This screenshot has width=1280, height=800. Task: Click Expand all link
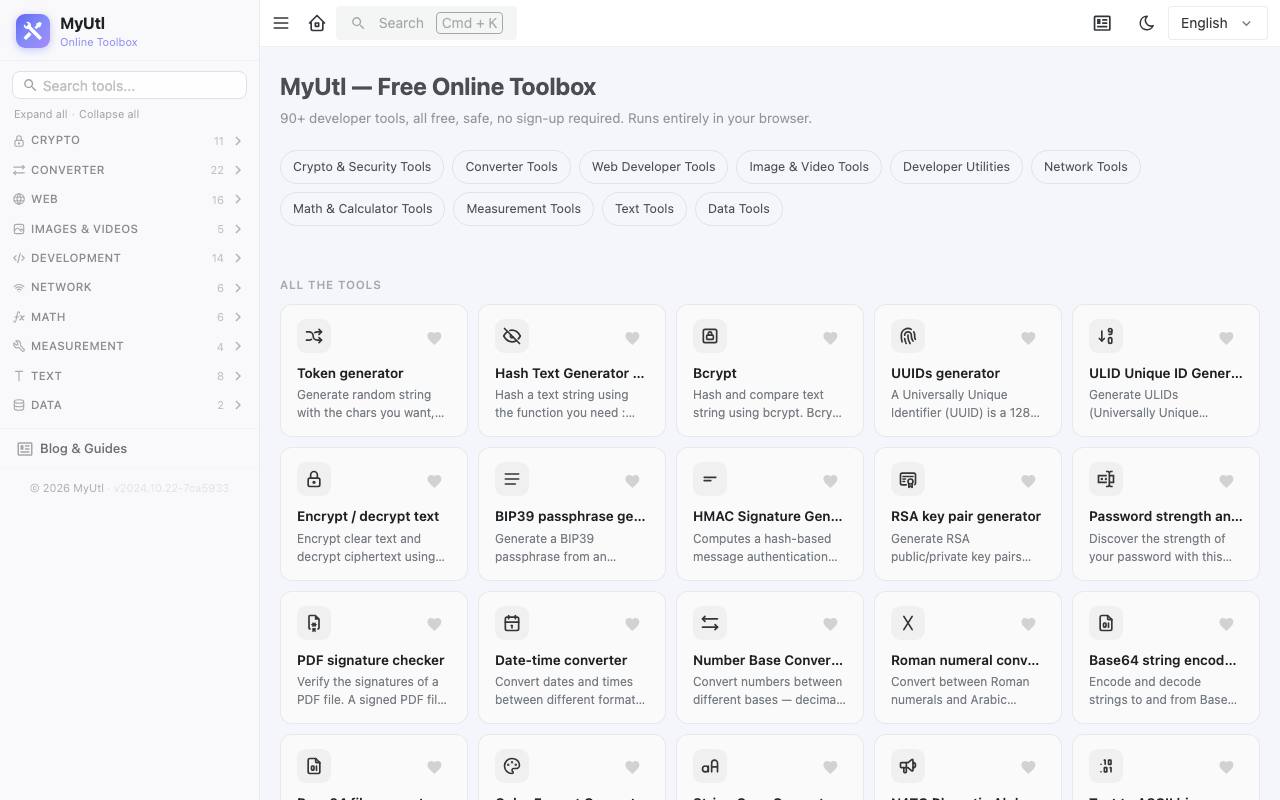[41, 114]
